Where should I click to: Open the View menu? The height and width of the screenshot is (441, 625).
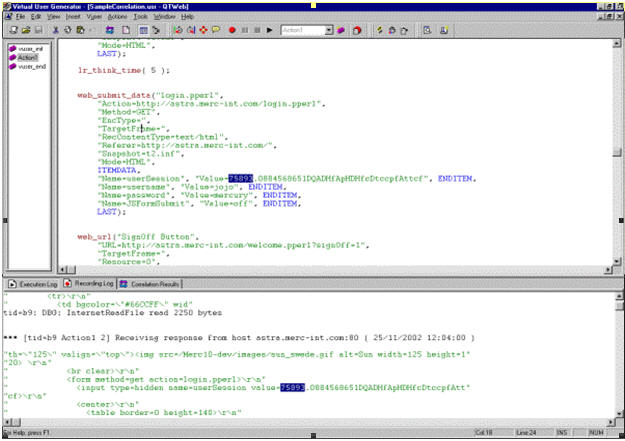click(53, 16)
